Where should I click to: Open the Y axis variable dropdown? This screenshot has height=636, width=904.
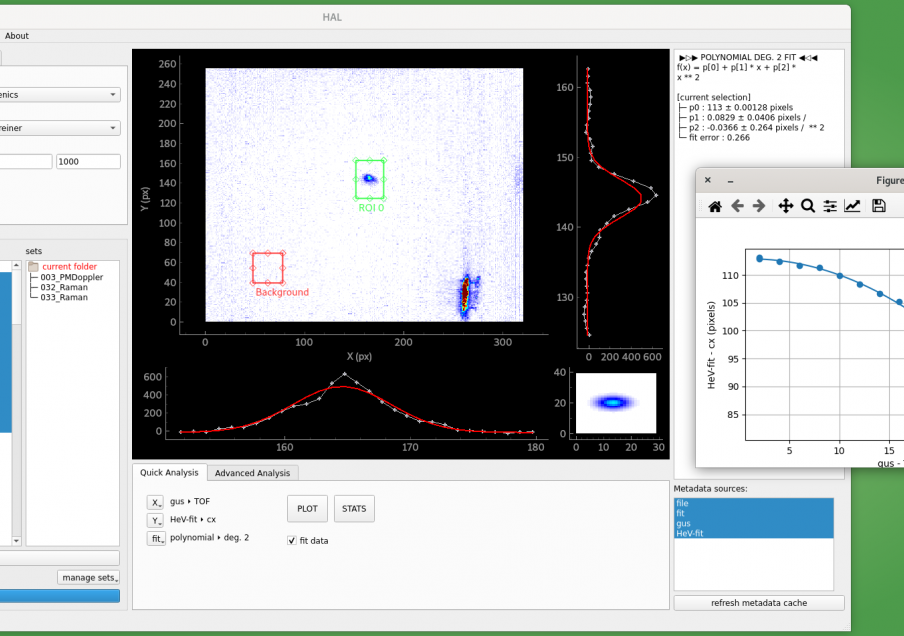click(x=155, y=521)
